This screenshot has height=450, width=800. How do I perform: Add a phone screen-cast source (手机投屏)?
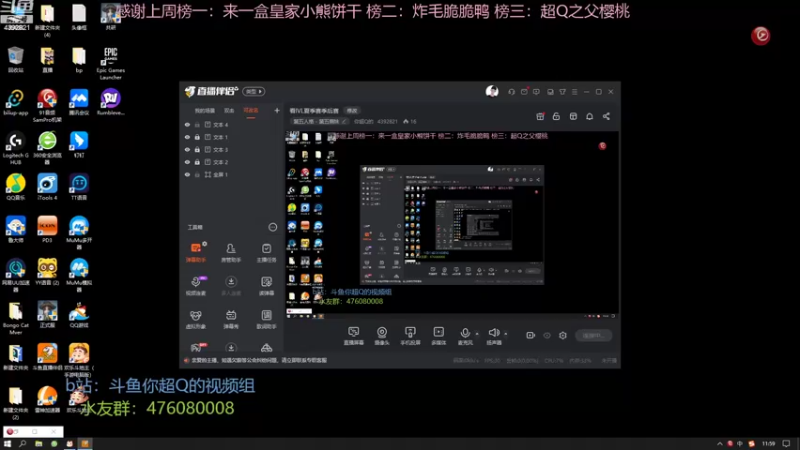(x=410, y=336)
